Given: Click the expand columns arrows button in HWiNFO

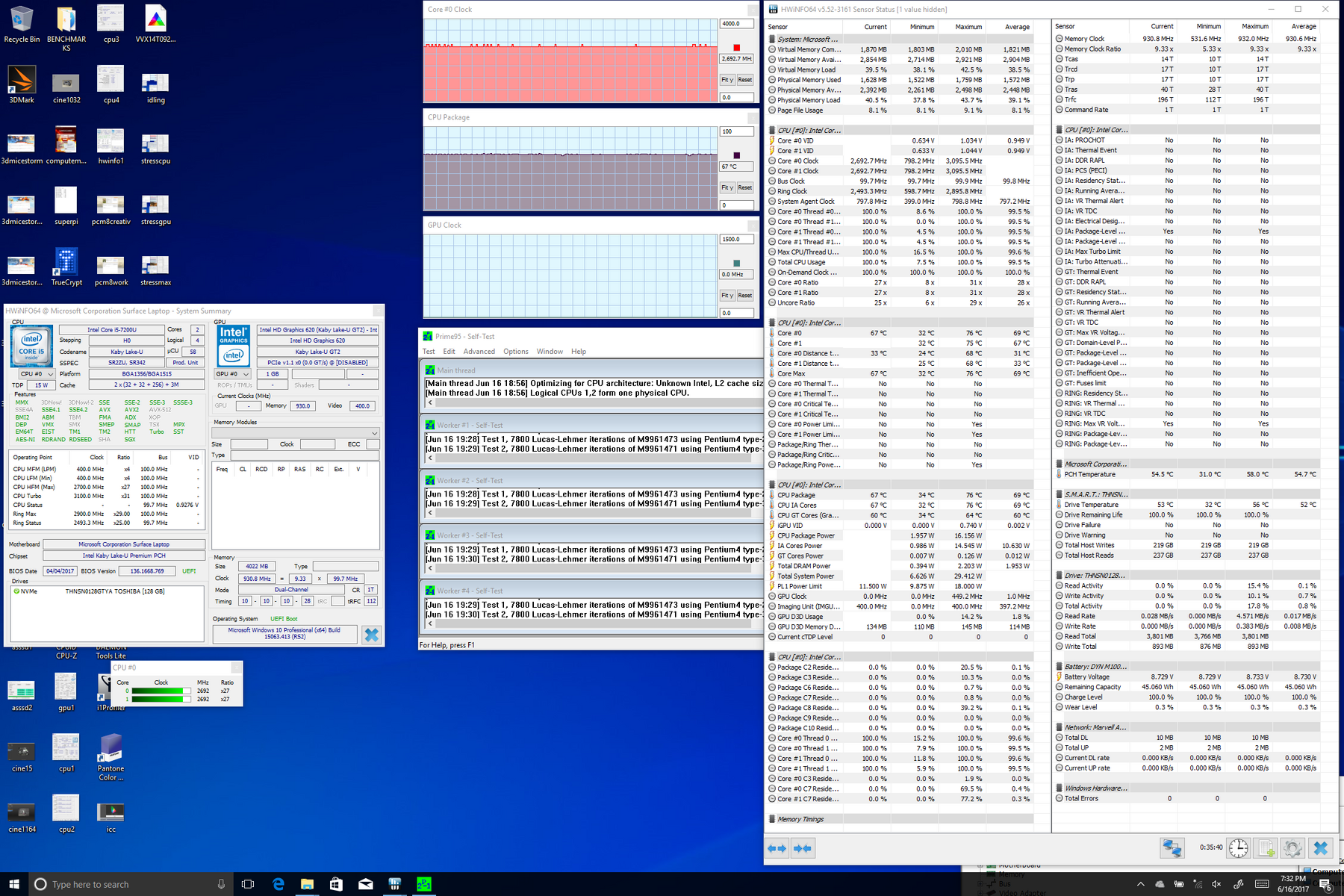Looking at the screenshot, I should [777, 848].
